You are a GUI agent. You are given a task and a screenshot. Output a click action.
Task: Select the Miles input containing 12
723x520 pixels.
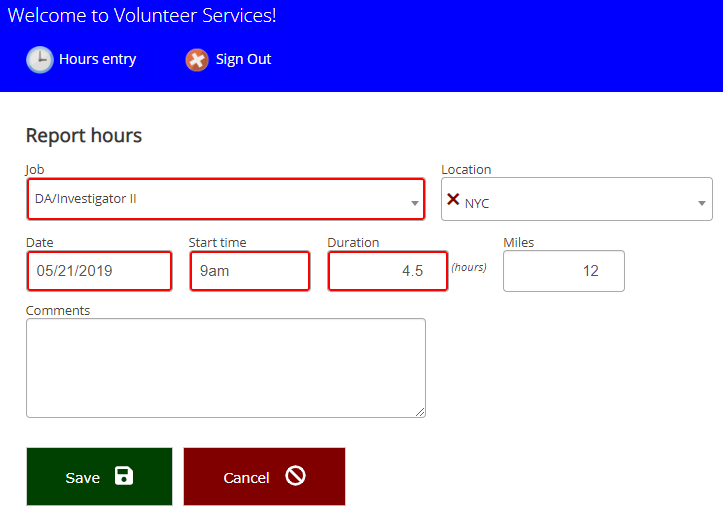click(563, 271)
